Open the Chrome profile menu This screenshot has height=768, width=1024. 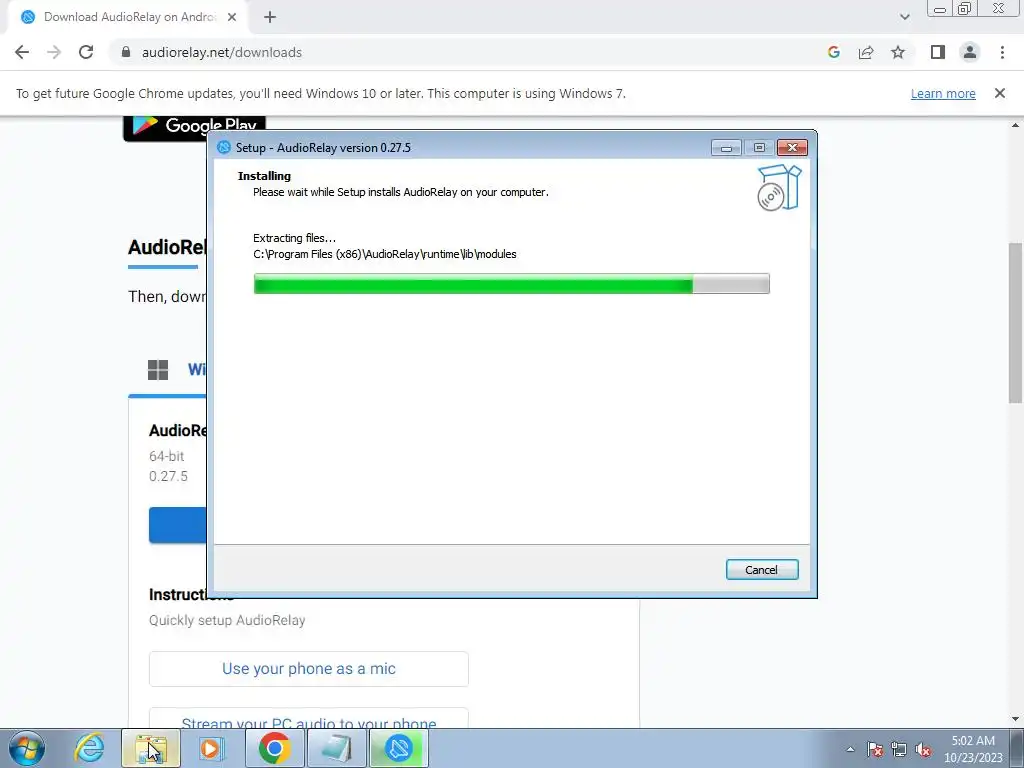[970, 52]
